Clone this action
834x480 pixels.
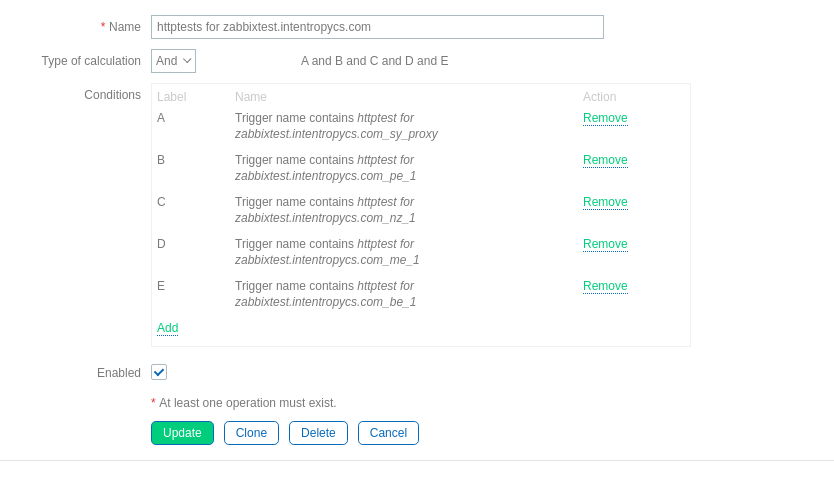(251, 433)
